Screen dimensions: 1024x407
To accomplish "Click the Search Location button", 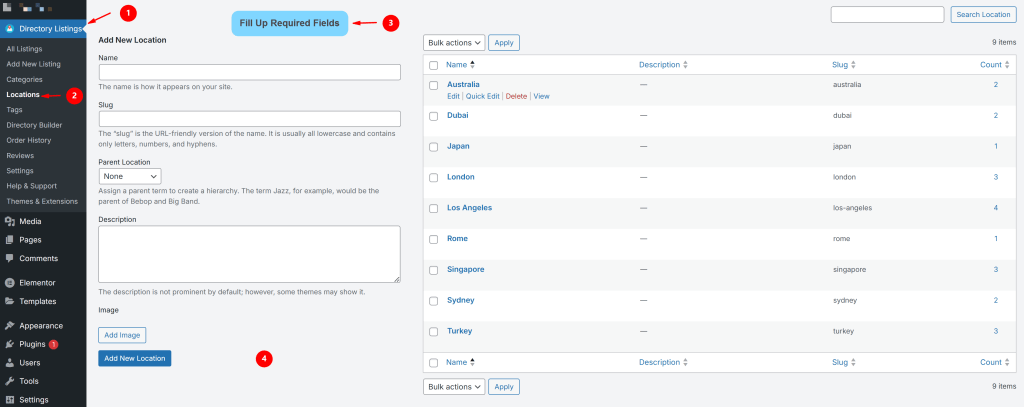I will point(984,14).
